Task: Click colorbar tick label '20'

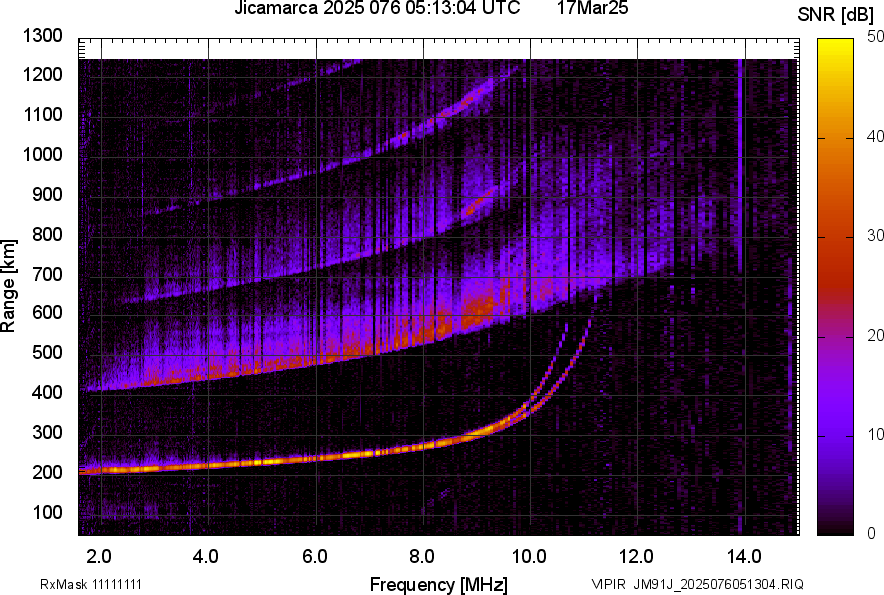Action: coord(874,336)
